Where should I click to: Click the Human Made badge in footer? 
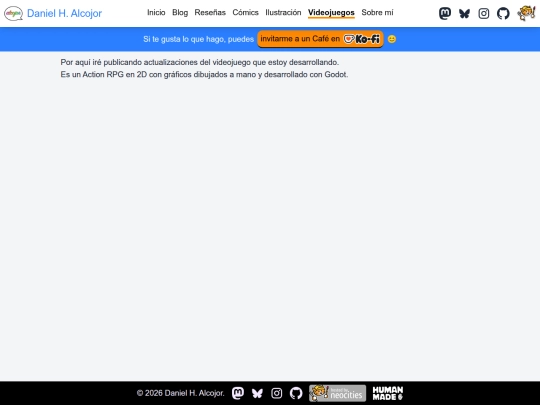coord(388,393)
